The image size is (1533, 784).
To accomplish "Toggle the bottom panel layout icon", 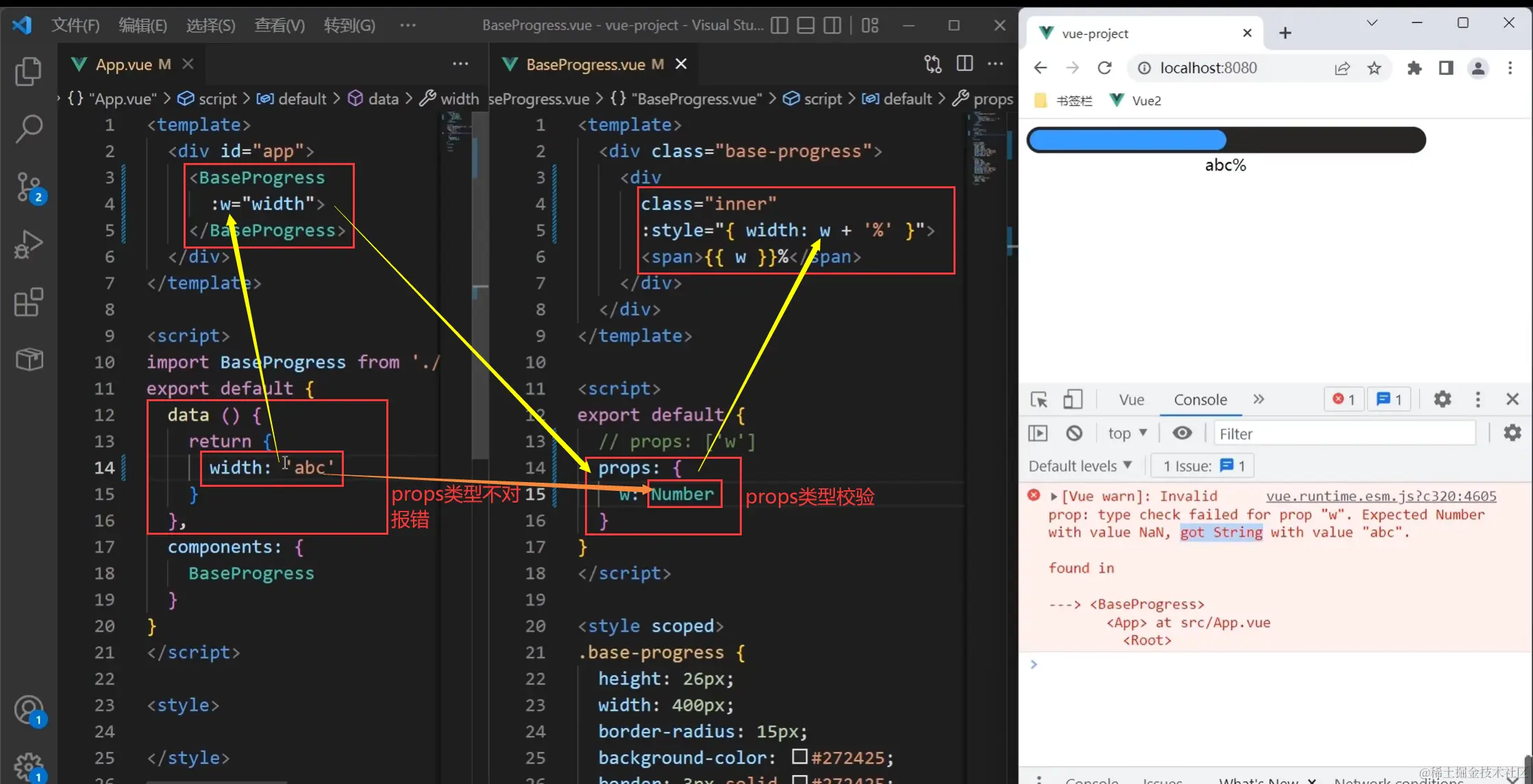I will click(806, 25).
